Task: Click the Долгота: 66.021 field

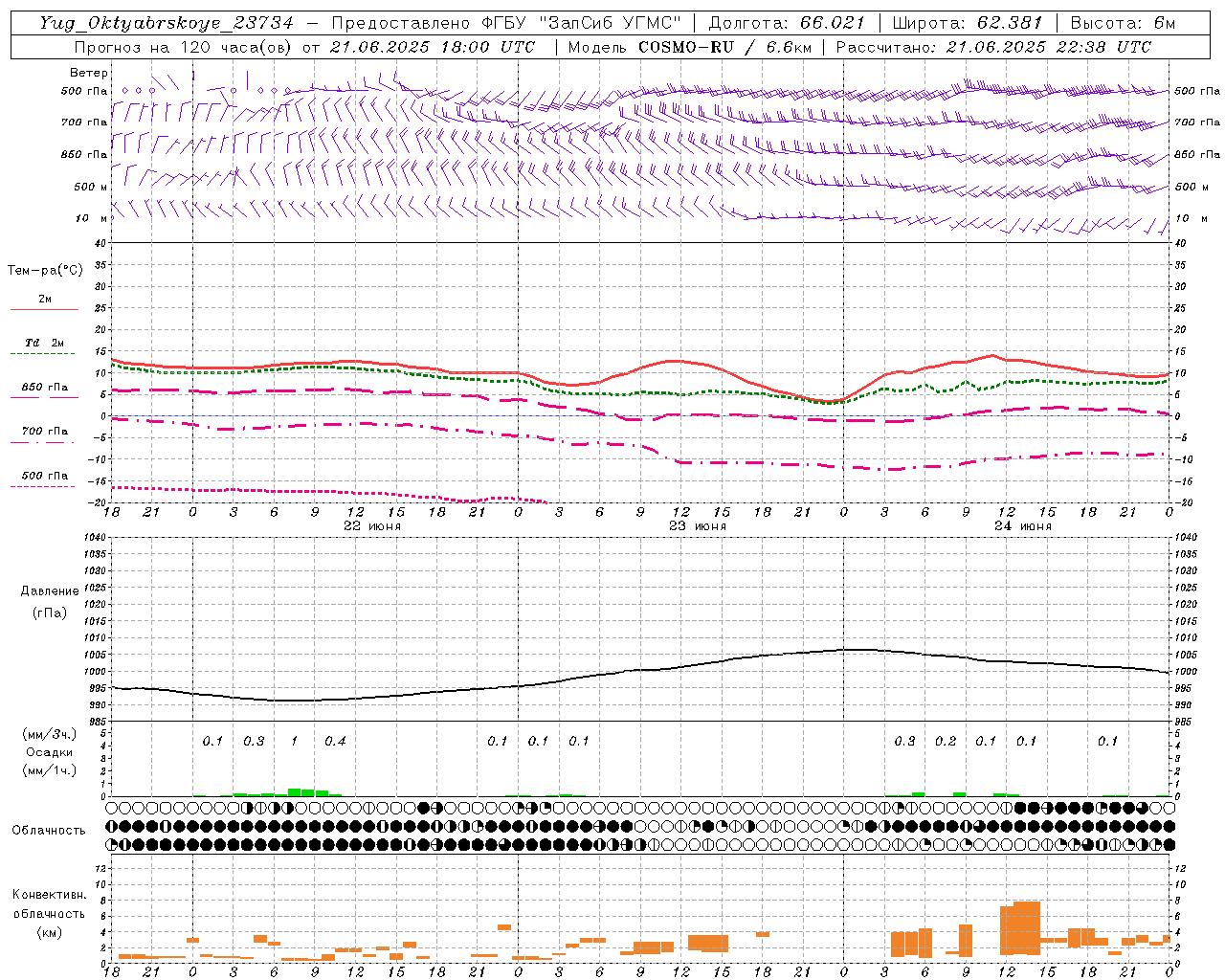Action: pos(787,24)
